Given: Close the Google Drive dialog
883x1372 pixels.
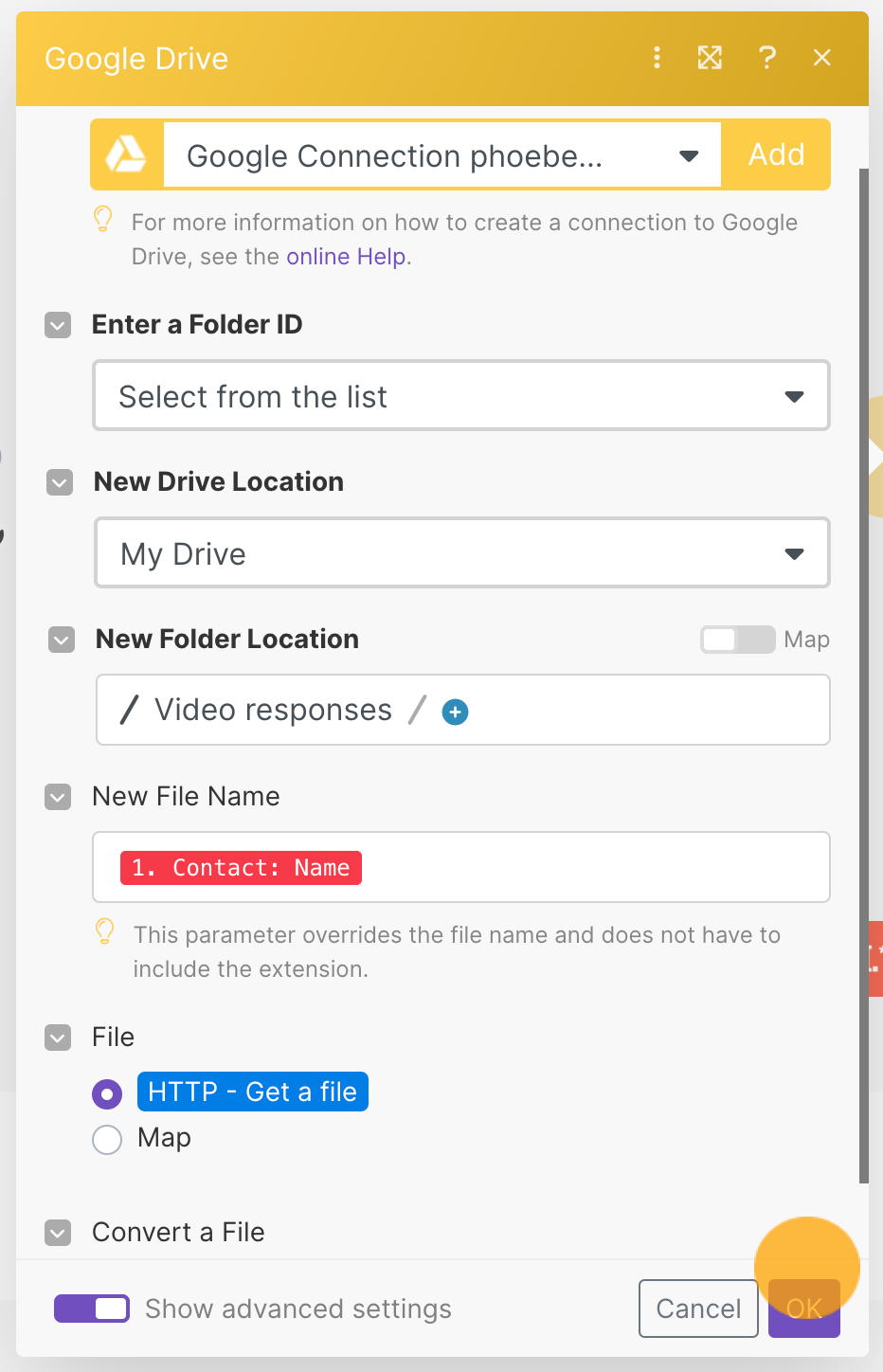Looking at the screenshot, I should tap(821, 58).
